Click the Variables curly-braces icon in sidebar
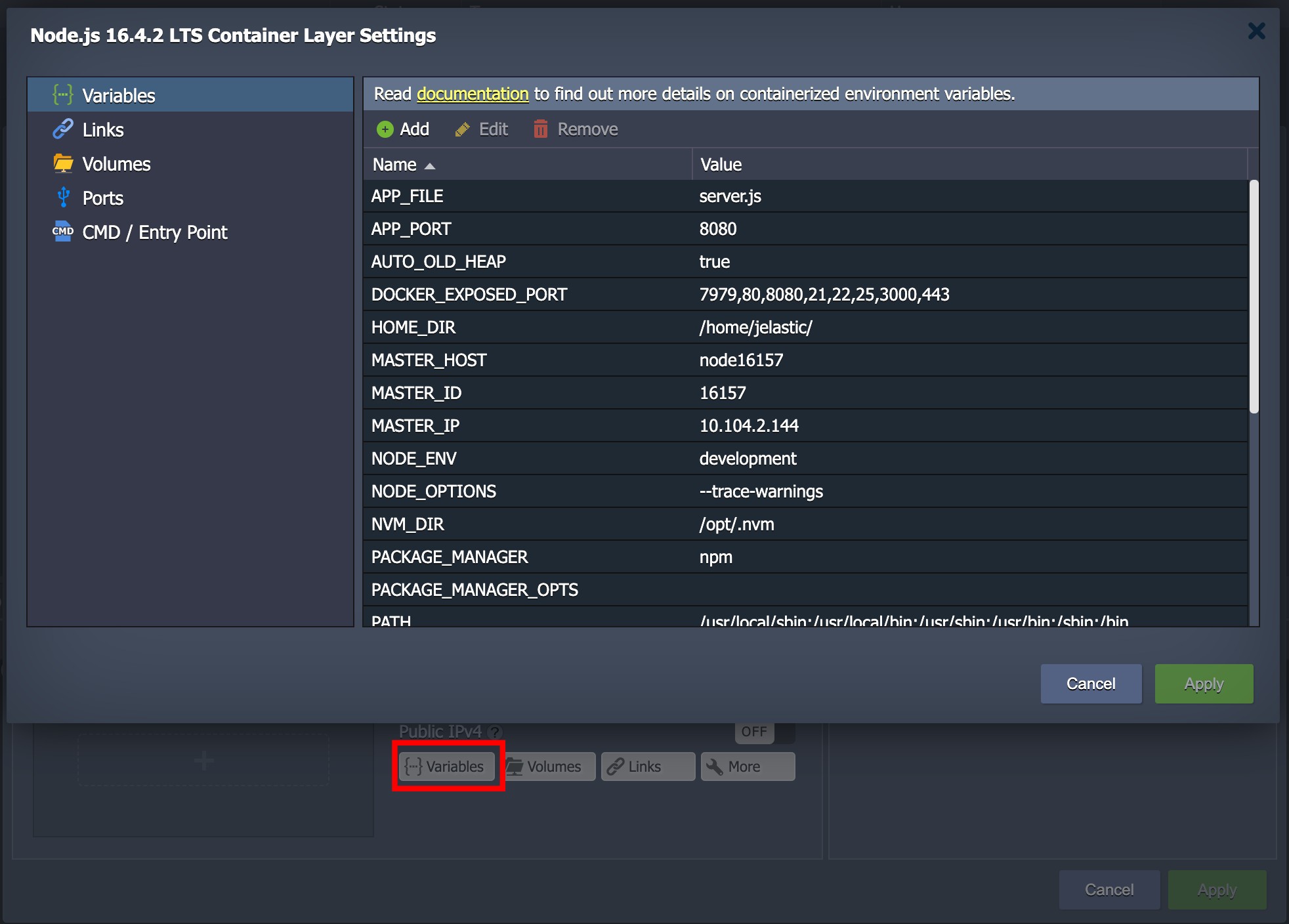Screen dimensions: 1289x924 pyautogui.click(x=63, y=94)
